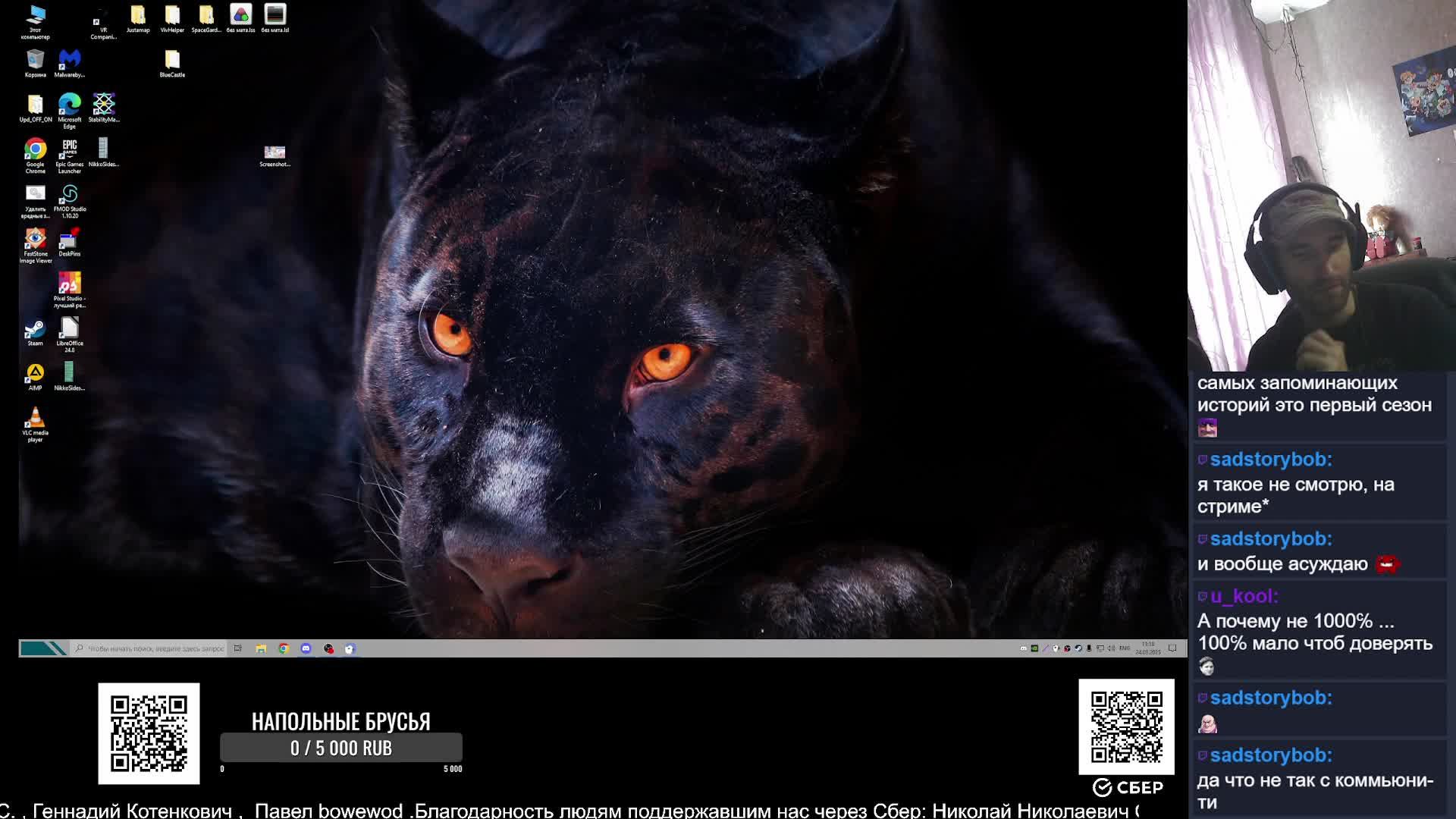Click the Task View taskbar button

point(238,648)
